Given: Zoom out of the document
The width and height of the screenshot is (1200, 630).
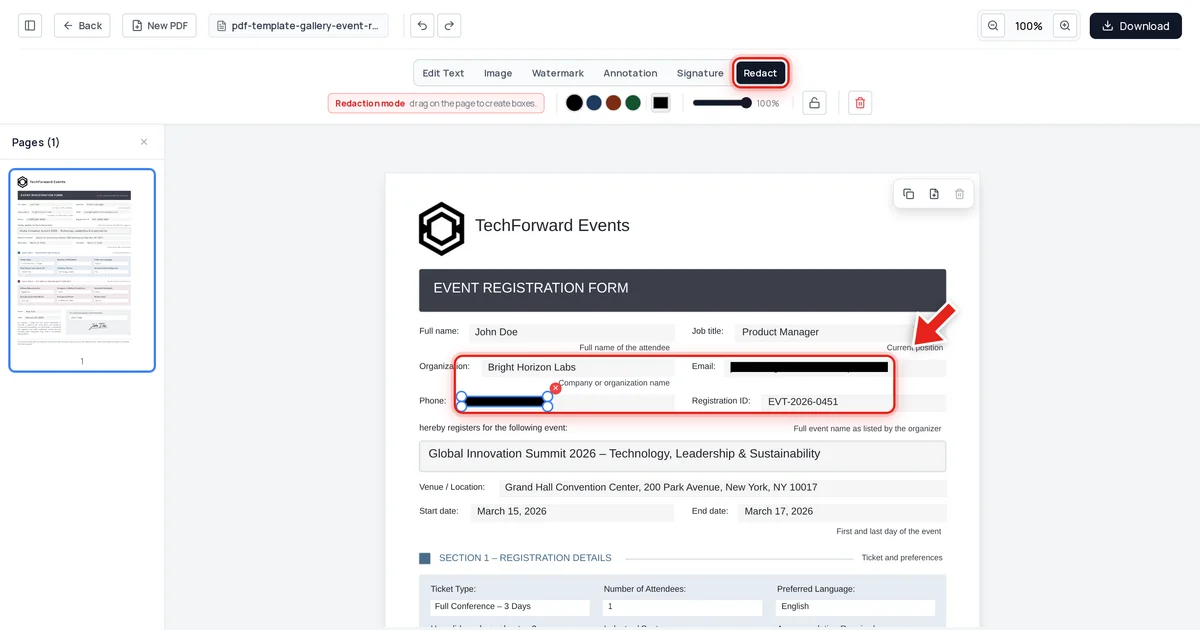Looking at the screenshot, I should tap(993, 26).
